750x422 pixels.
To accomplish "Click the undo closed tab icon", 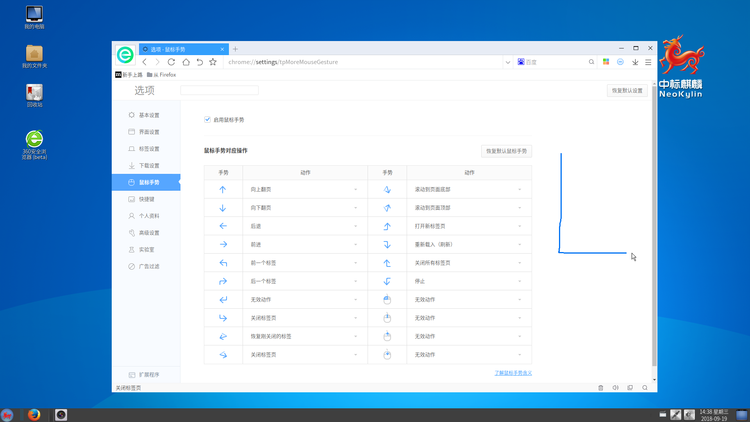I will coord(199,62).
